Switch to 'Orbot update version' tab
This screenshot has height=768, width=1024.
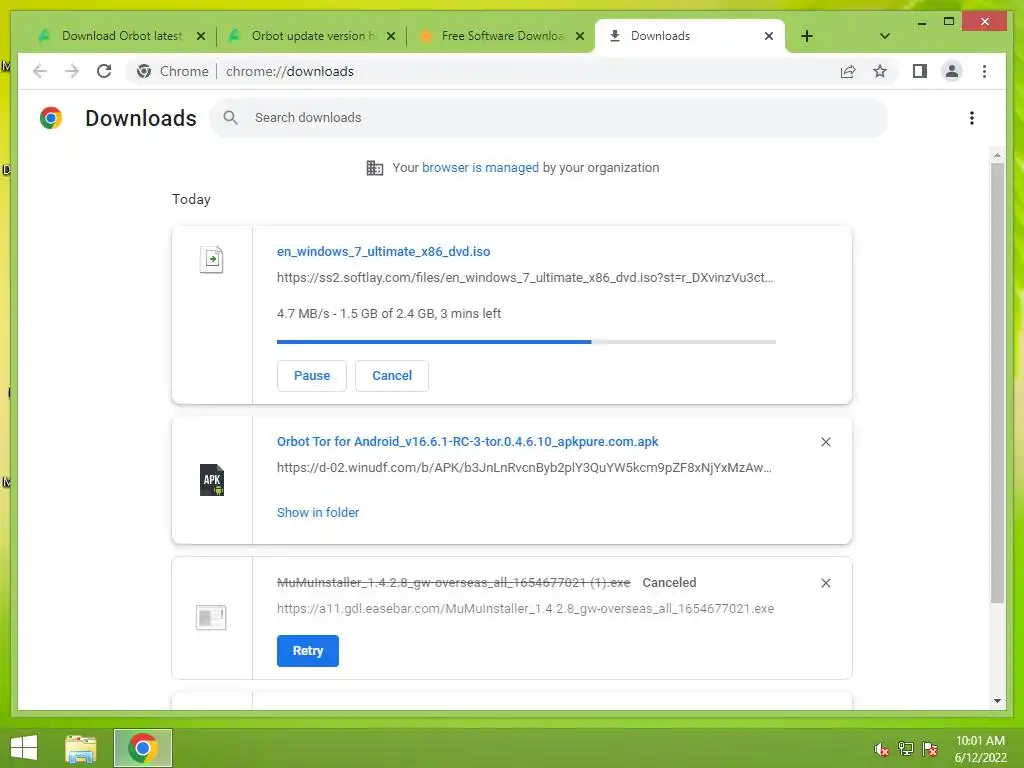point(312,36)
